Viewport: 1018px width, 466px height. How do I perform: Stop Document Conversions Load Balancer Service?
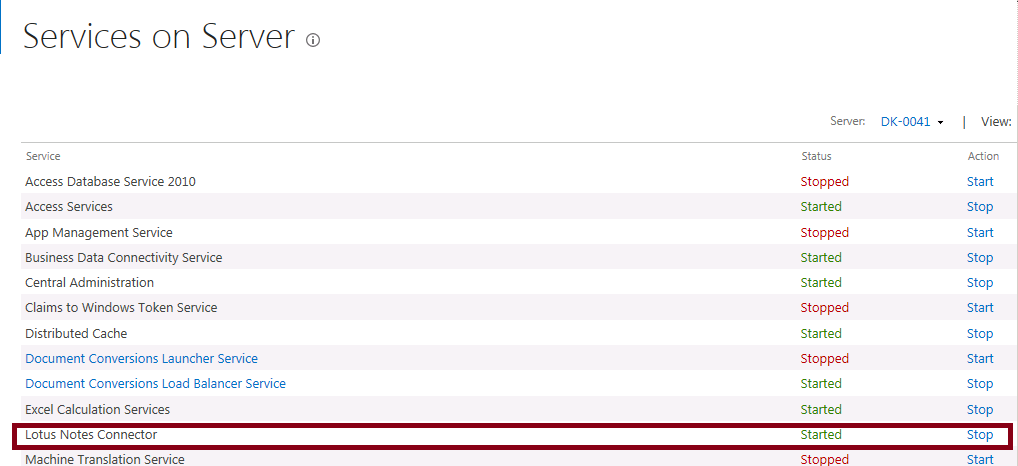[x=980, y=384]
